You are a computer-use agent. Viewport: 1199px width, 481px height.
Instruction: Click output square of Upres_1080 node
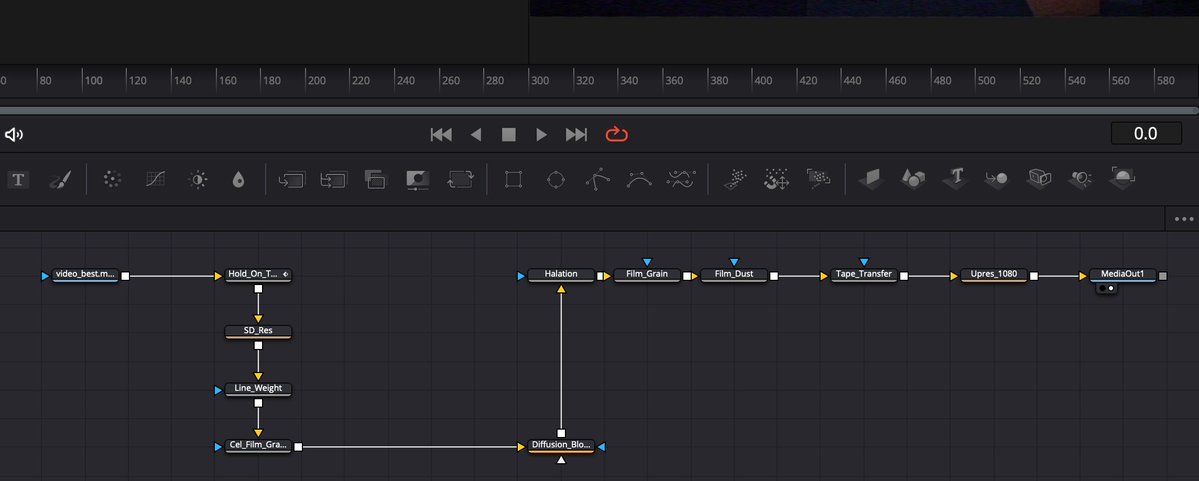1034,276
